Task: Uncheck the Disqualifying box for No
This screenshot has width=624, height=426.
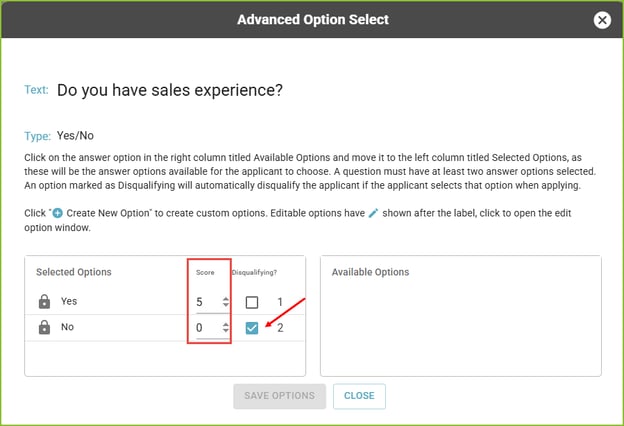Action: pos(252,328)
